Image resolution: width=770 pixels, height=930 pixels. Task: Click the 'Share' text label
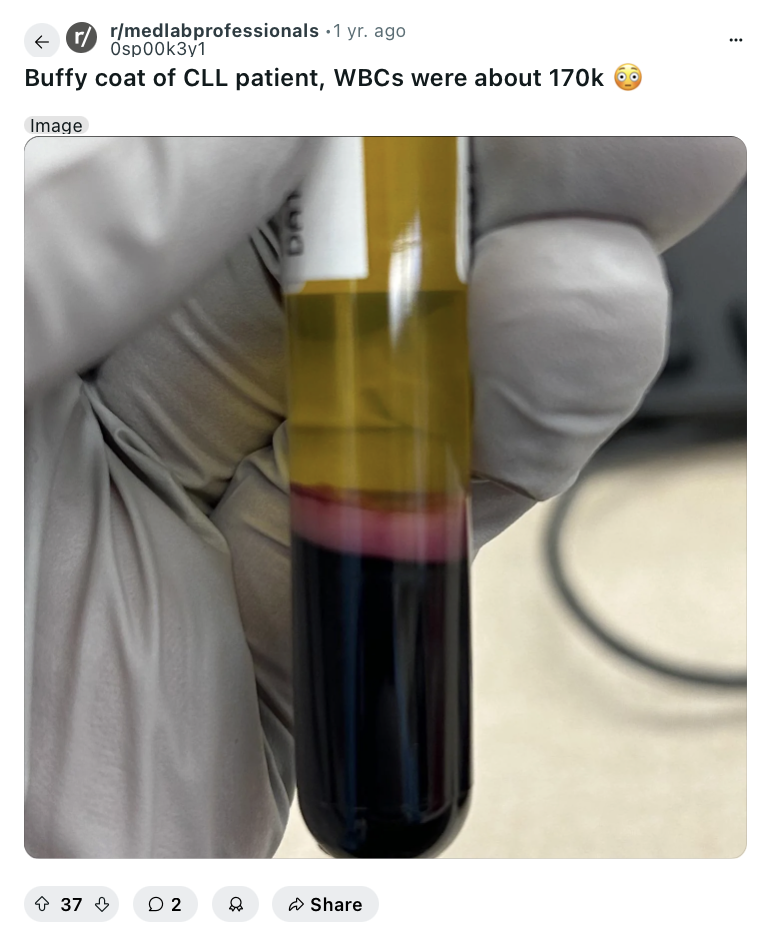pyautogui.click(x=336, y=904)
